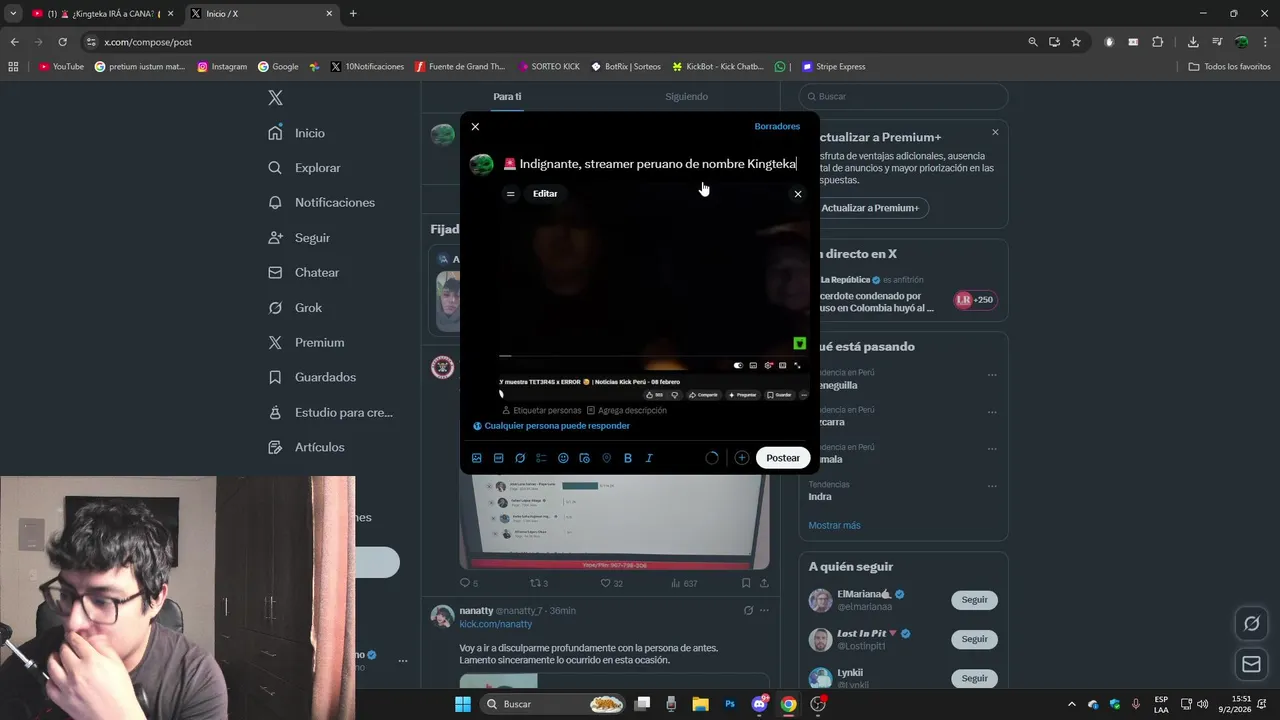Add a poll to the post
Image resolution: width=1280 pixels, height=720 pixels.
(541, 458)
